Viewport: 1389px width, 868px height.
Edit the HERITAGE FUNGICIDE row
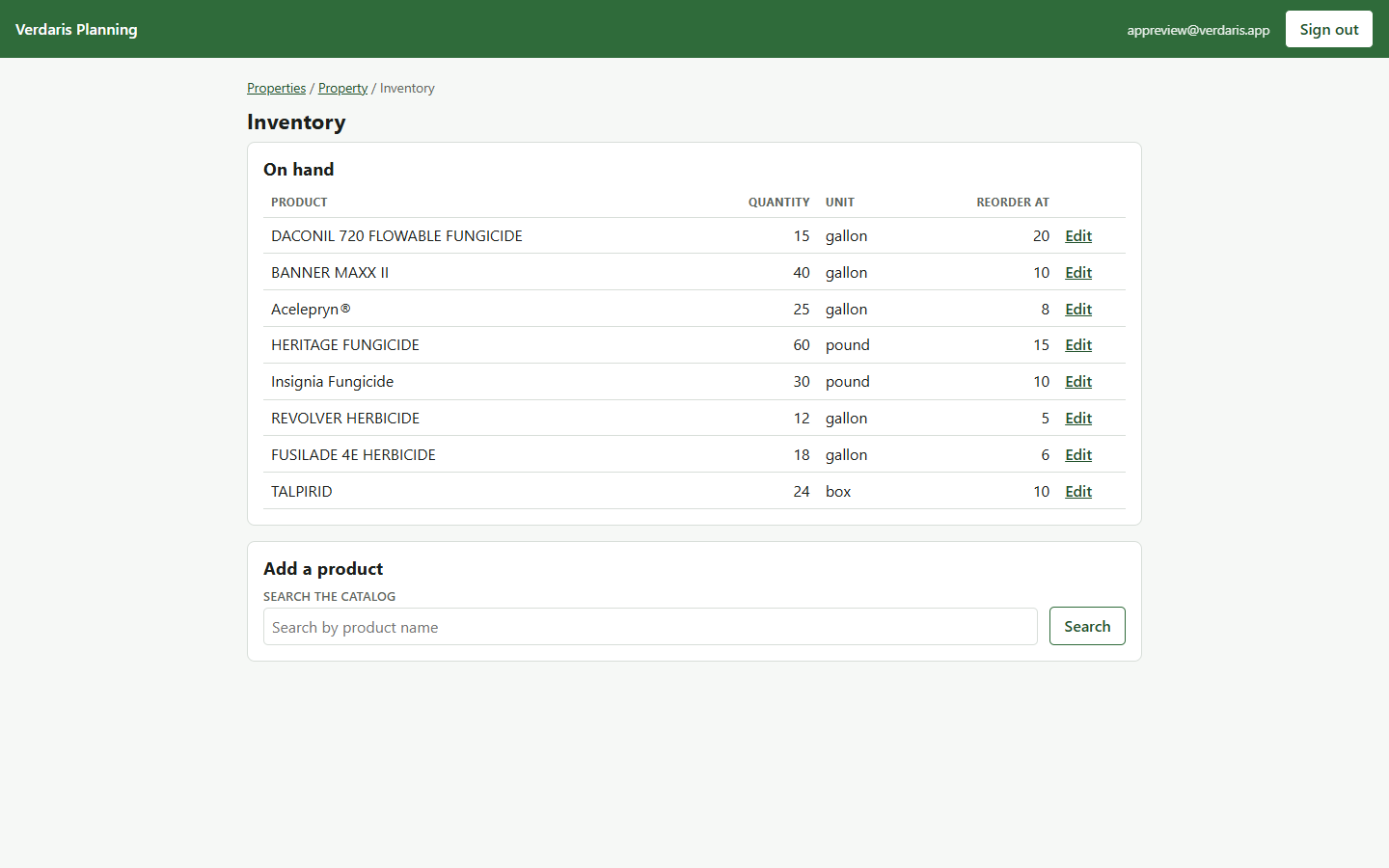(x=1078, y=345)
